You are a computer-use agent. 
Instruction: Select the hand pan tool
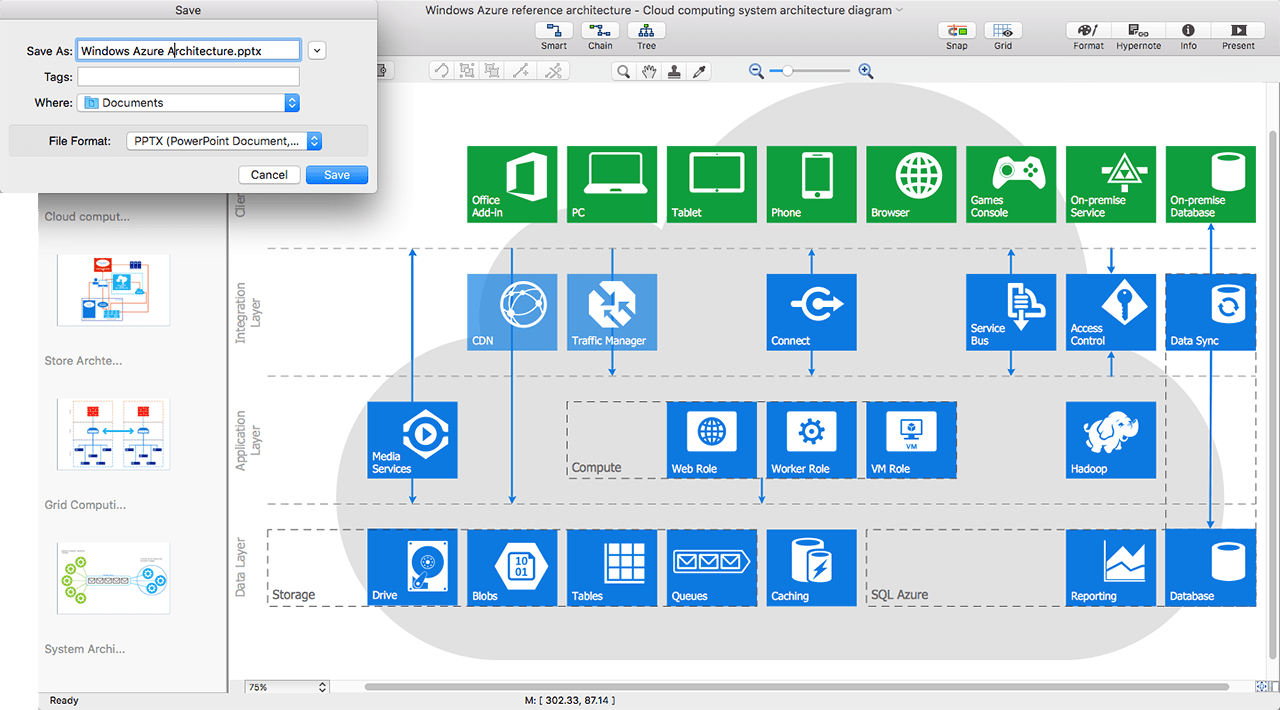coord(650,71)
